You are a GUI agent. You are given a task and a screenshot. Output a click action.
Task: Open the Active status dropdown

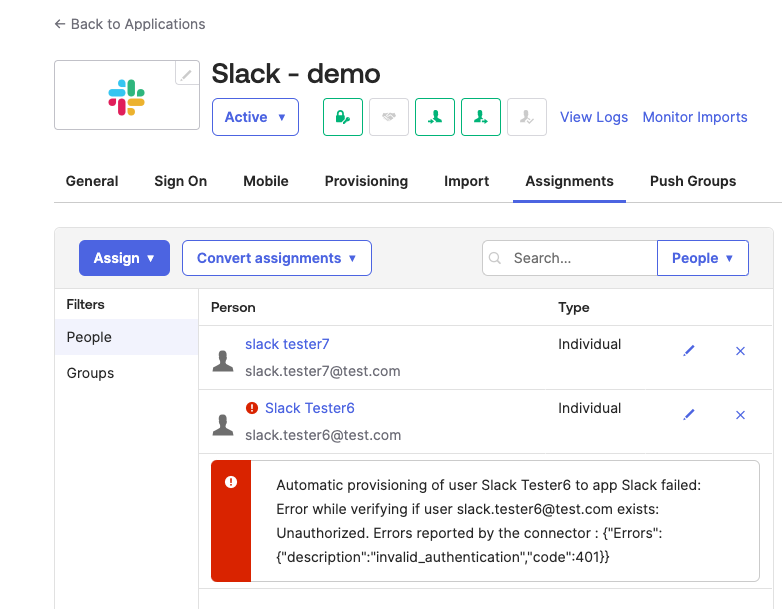point(255,117)
